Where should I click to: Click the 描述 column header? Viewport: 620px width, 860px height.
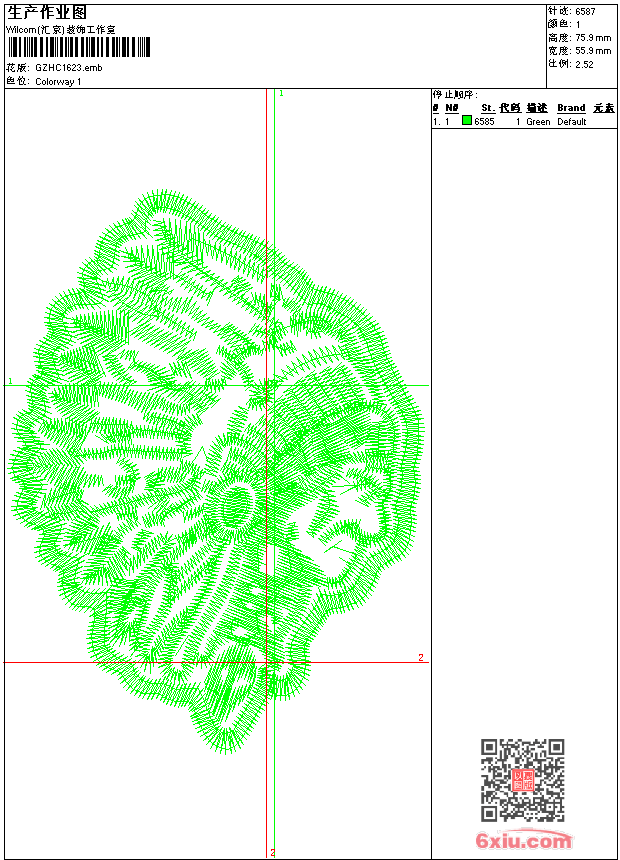click(537, 108)
